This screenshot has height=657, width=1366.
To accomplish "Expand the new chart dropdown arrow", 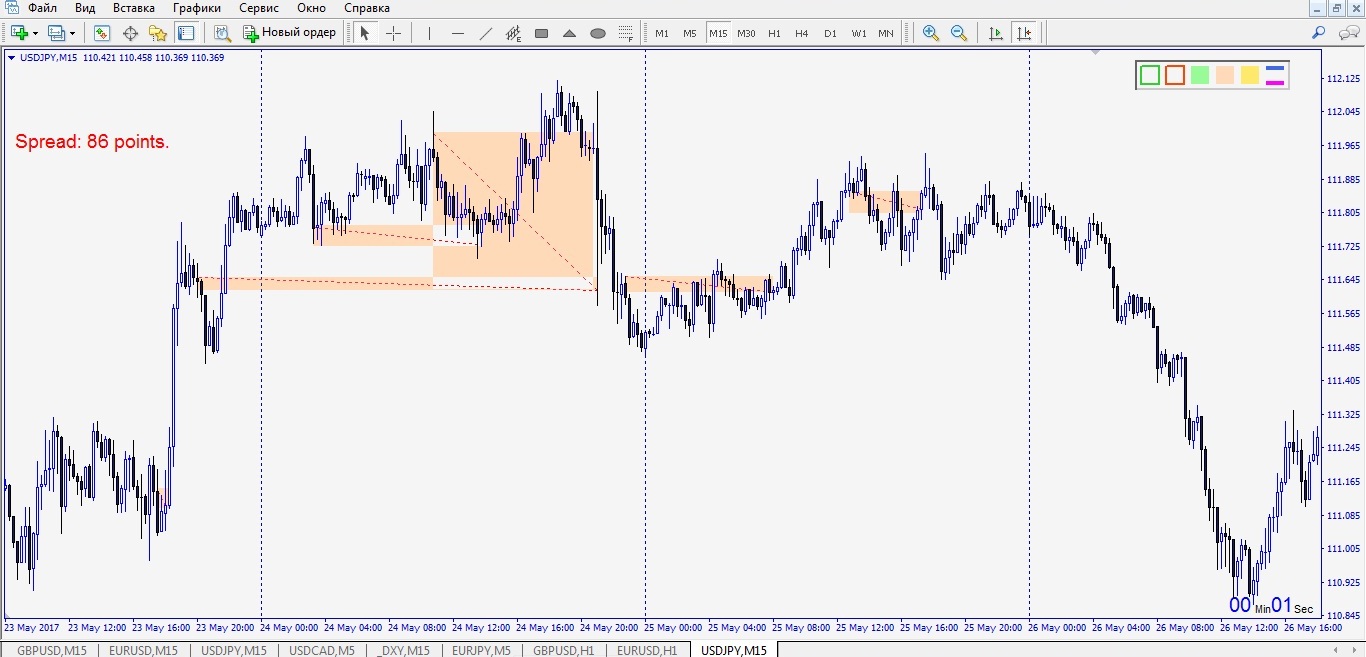I will (x=36, y=33).
